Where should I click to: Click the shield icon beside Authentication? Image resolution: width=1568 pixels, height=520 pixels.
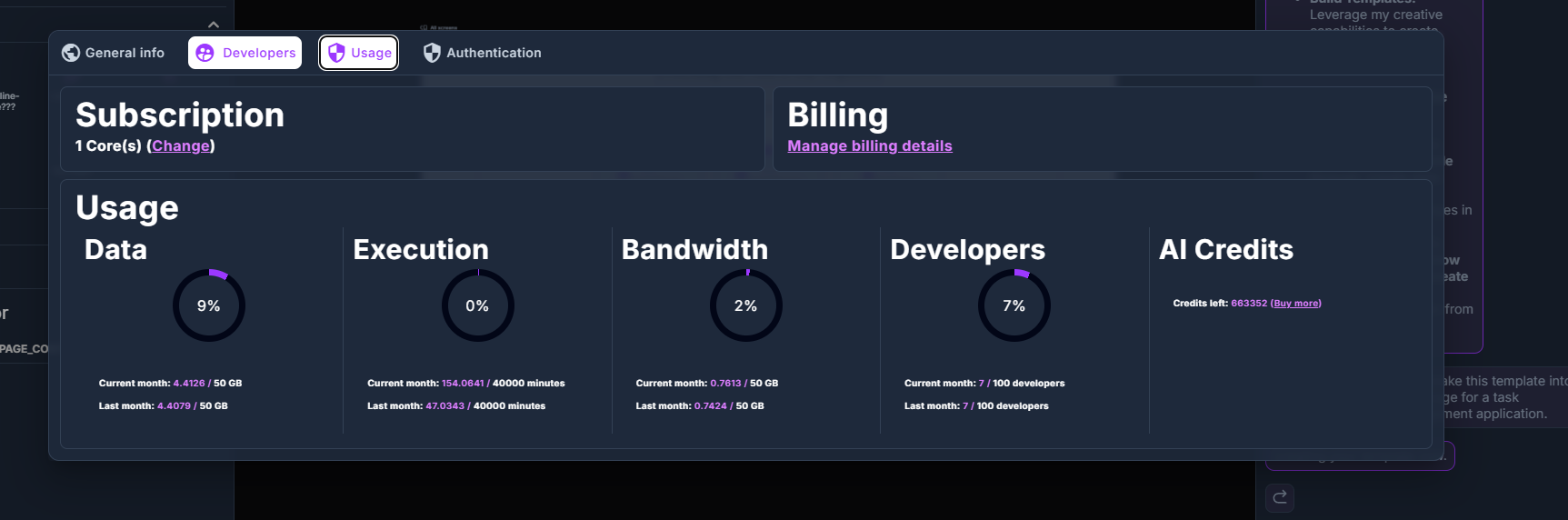tap(432, 53)
